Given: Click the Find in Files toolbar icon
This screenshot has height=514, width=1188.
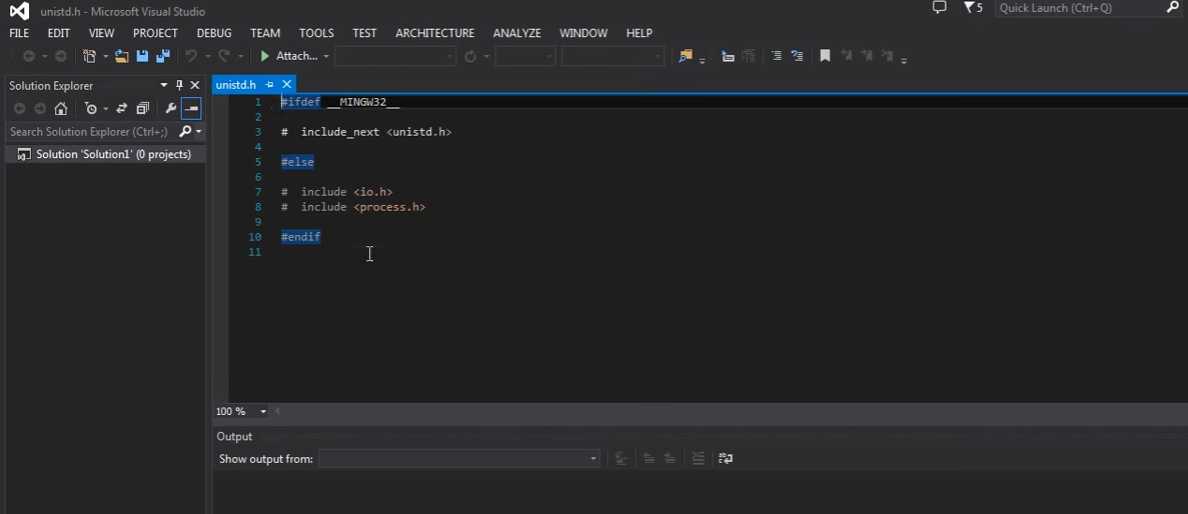Looking at the screenshot, I should pyautogui.click(x=685, y=57).
